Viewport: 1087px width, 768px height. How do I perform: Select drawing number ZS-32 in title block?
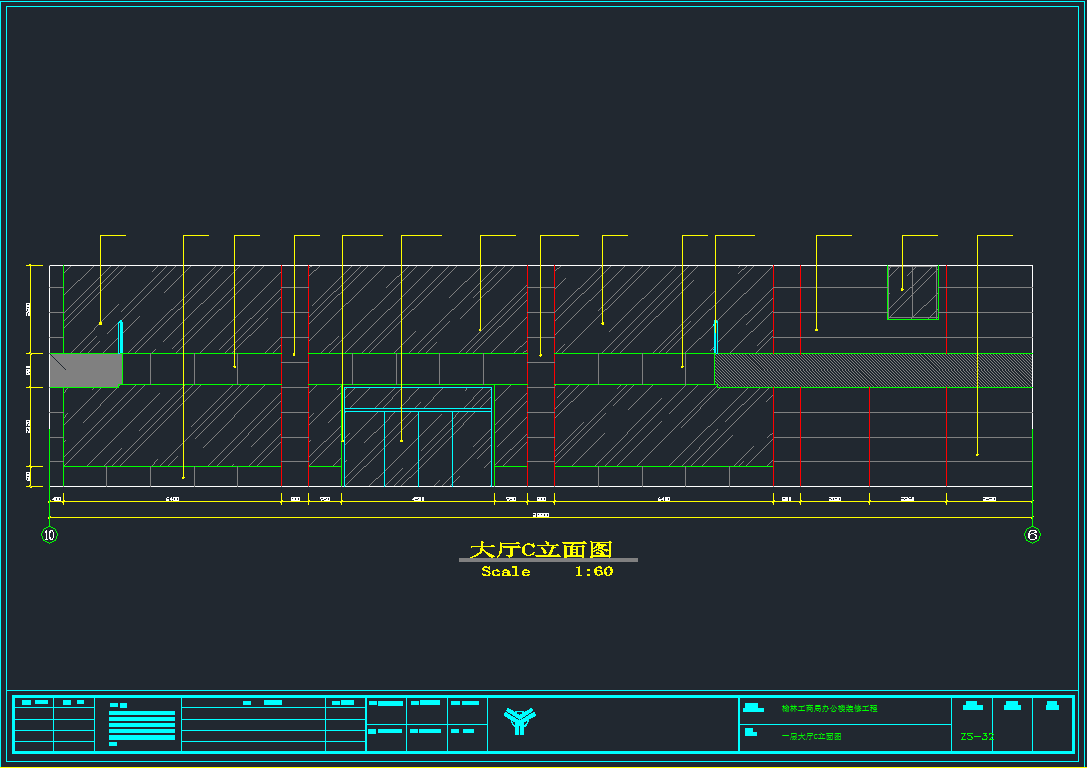coord(976,737)
